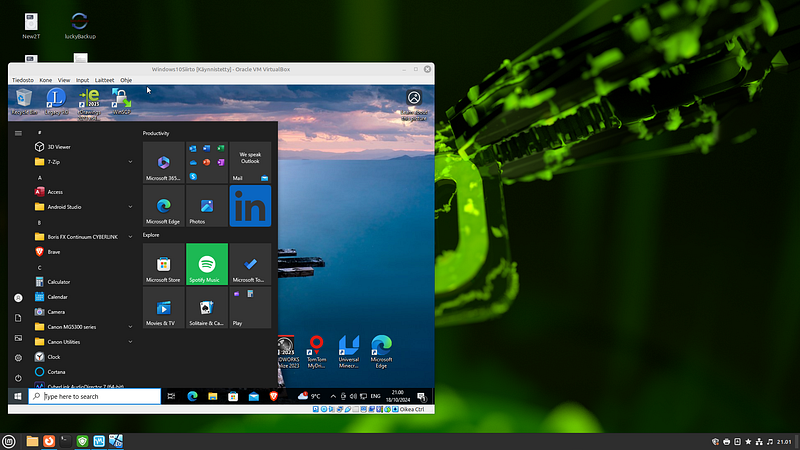
Task: Open Mail from the Windows taskbar
Action: (254, 396)
